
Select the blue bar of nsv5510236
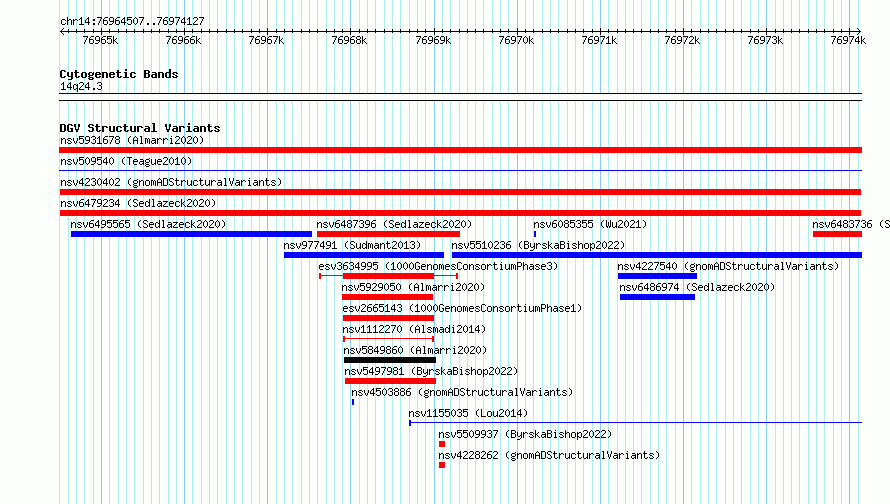pyautogui.click(x=657, y=255)
